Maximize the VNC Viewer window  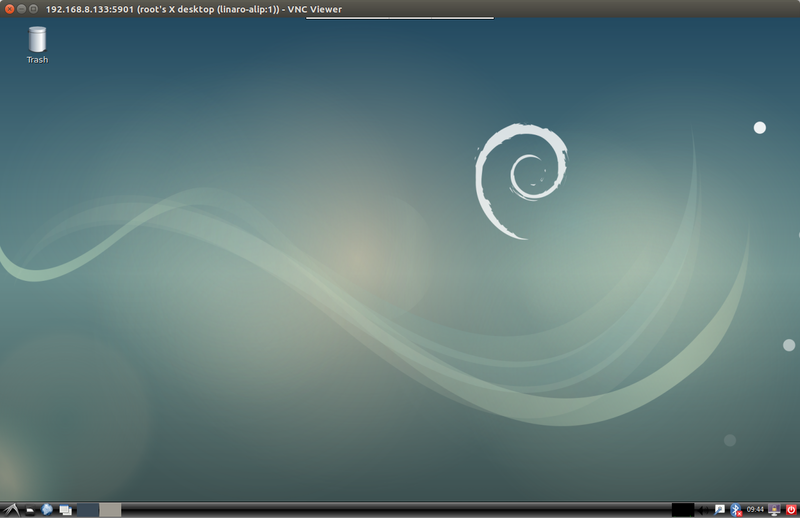[34, 8]
